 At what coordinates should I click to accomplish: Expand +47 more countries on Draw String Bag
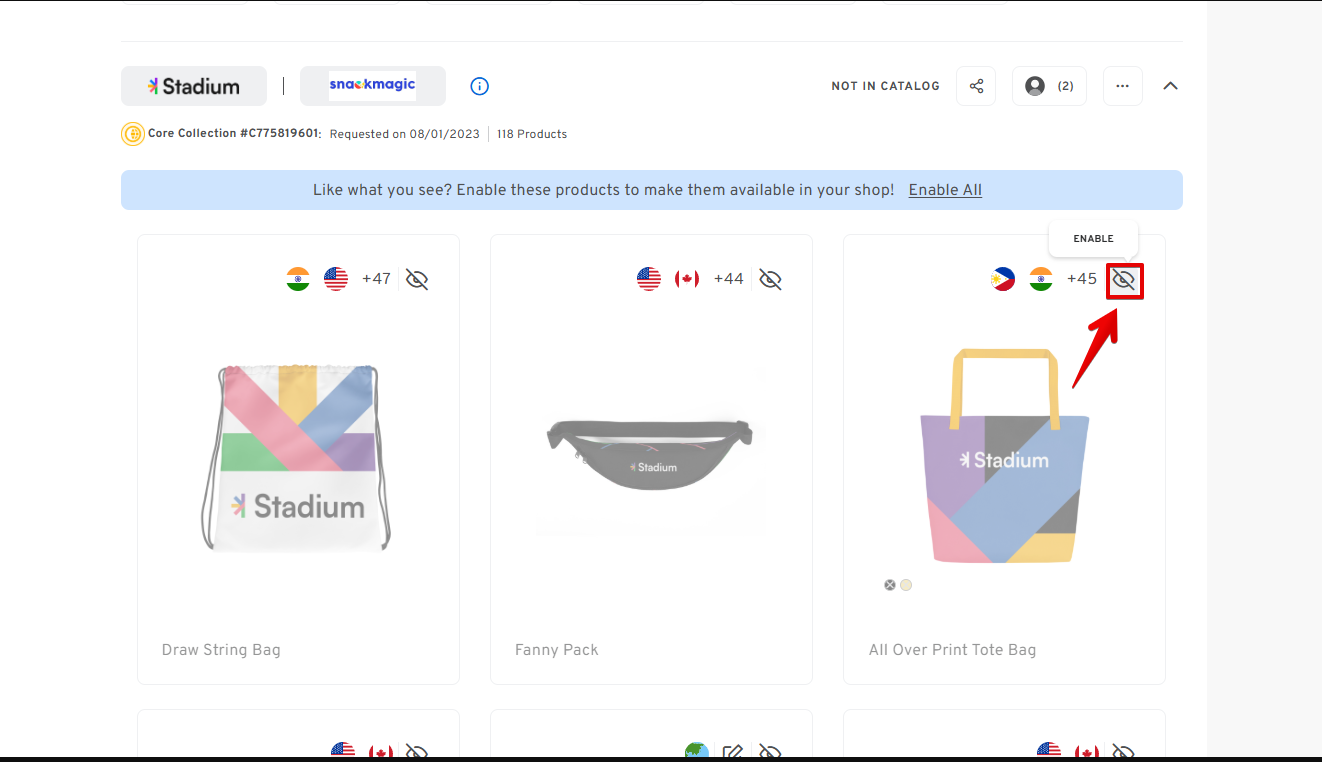click(x=376, y=279)
